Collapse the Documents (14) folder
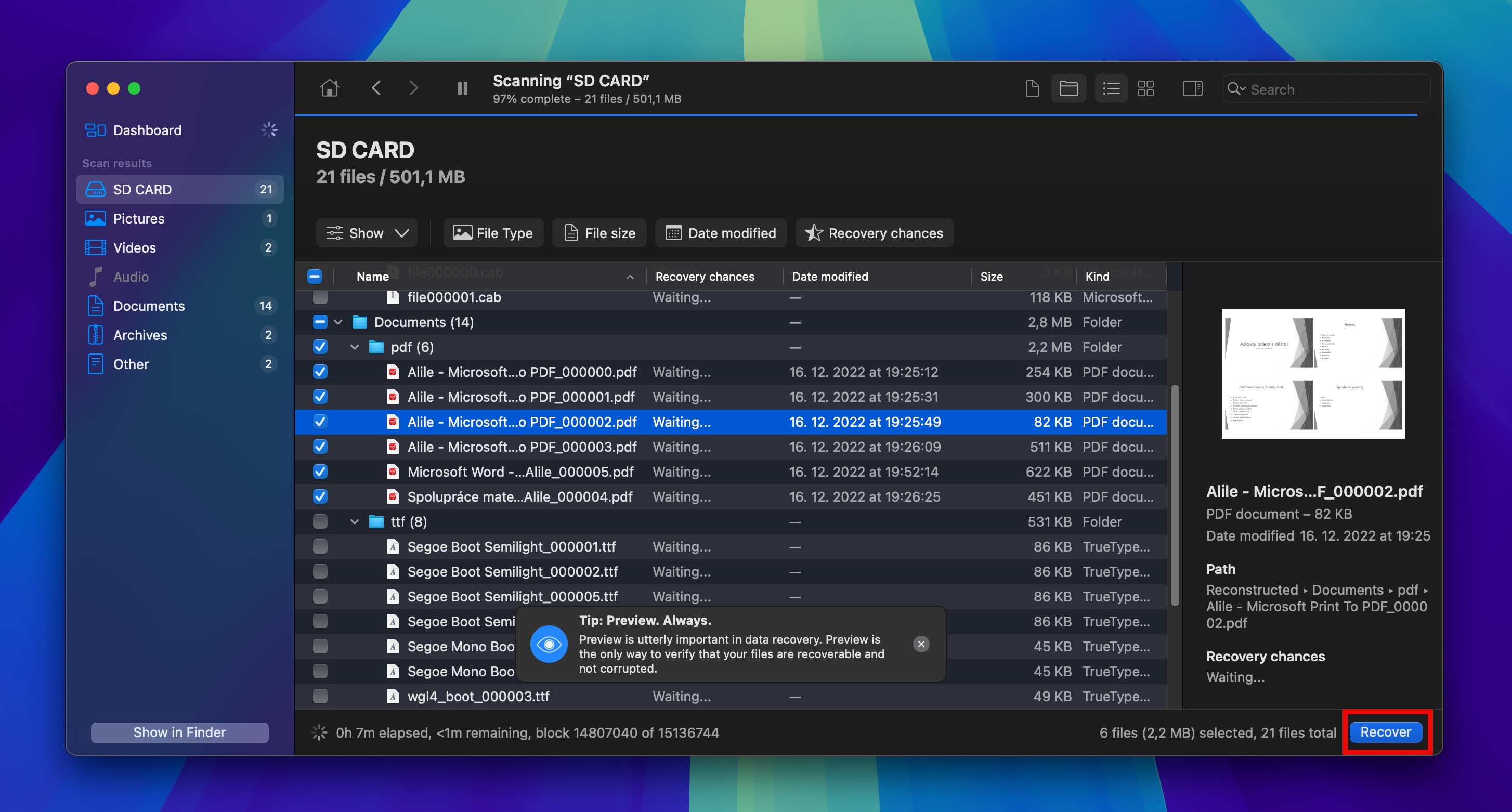The image size is (1512, 812). (338, 322)
